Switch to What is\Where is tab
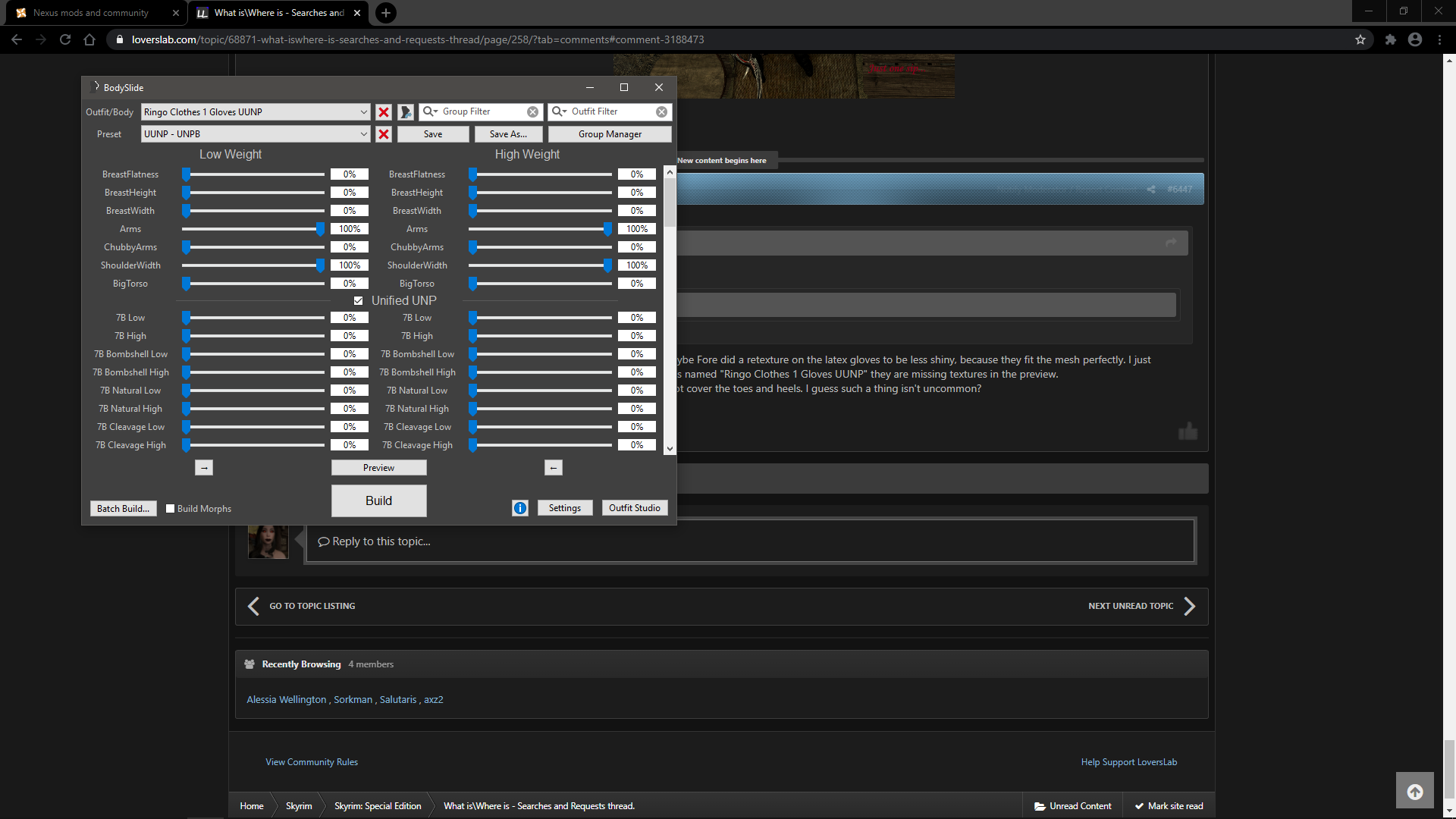Image resolution: width=1456 pixels, height=819 pixels. 279,13
